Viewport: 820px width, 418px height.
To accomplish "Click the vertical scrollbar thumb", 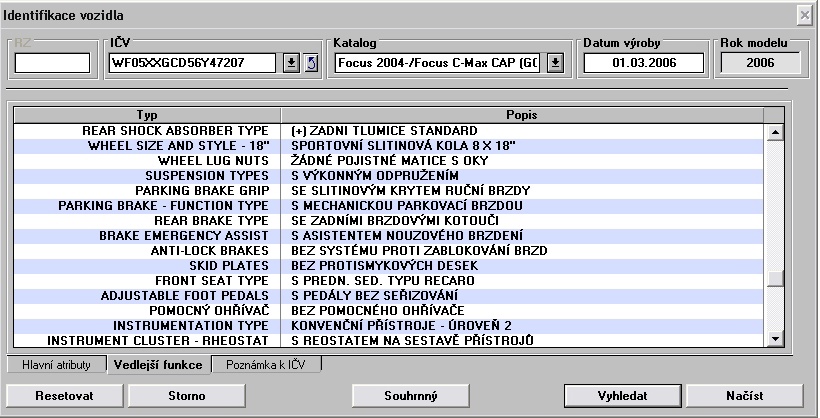I will click(x=773, y=279).
